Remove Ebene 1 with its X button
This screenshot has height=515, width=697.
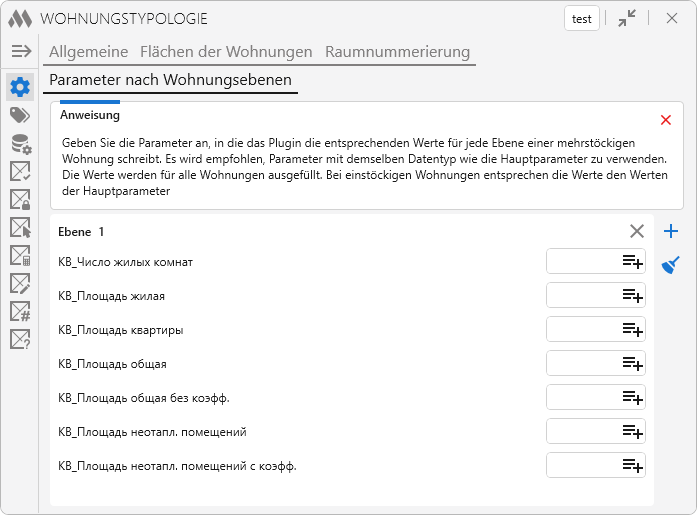637,231
